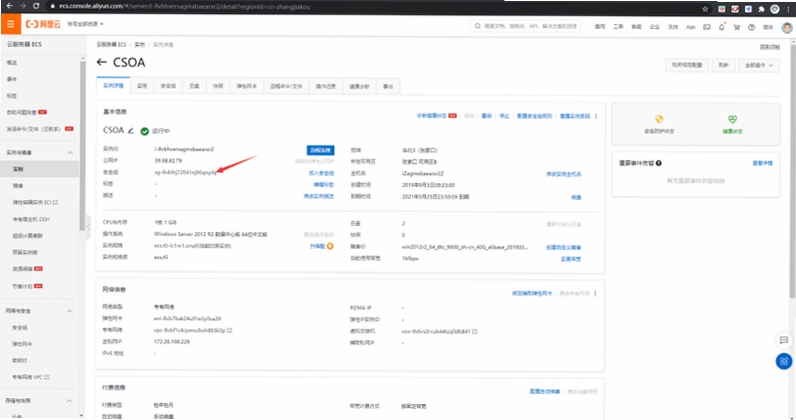
Task: Click the create custom image link
Action: (x=563, y=247)
